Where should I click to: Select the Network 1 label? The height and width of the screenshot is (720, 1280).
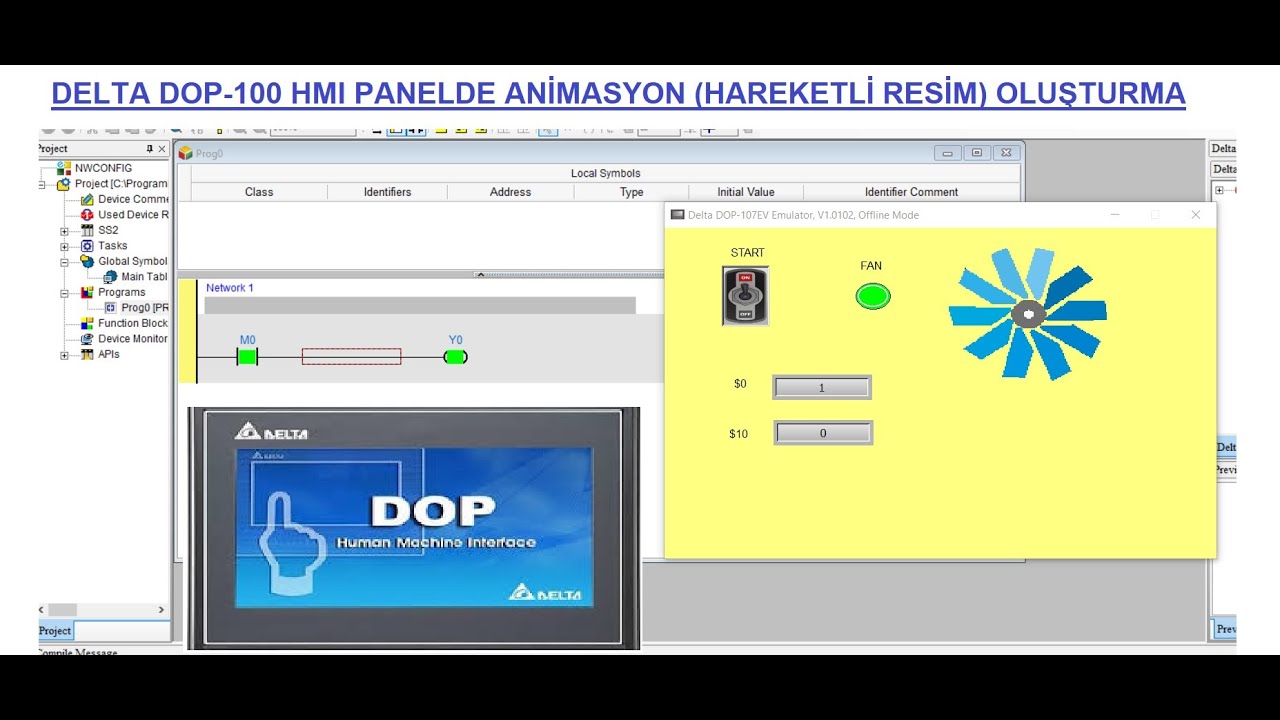pos(230,288)
